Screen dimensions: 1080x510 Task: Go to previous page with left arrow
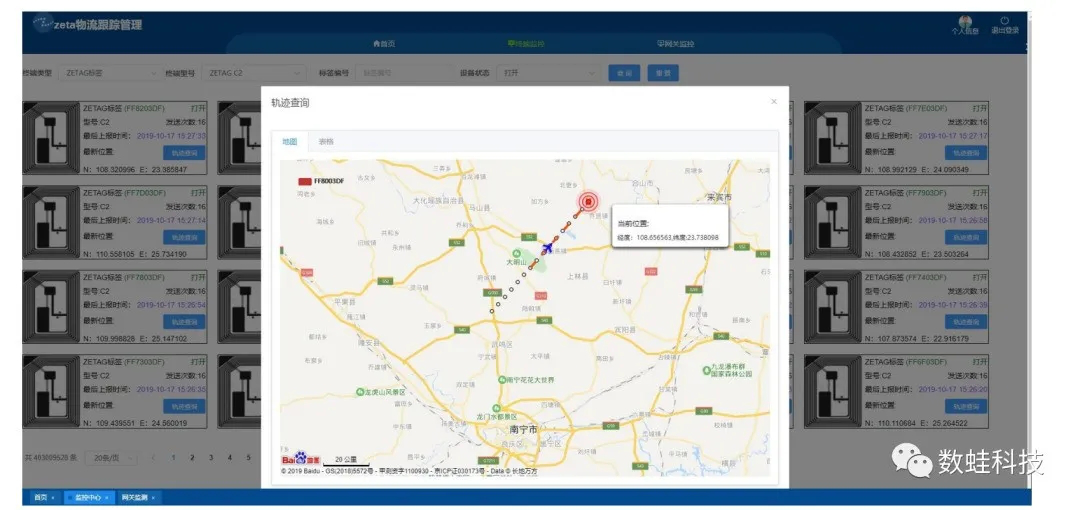(x=153, y=458)
